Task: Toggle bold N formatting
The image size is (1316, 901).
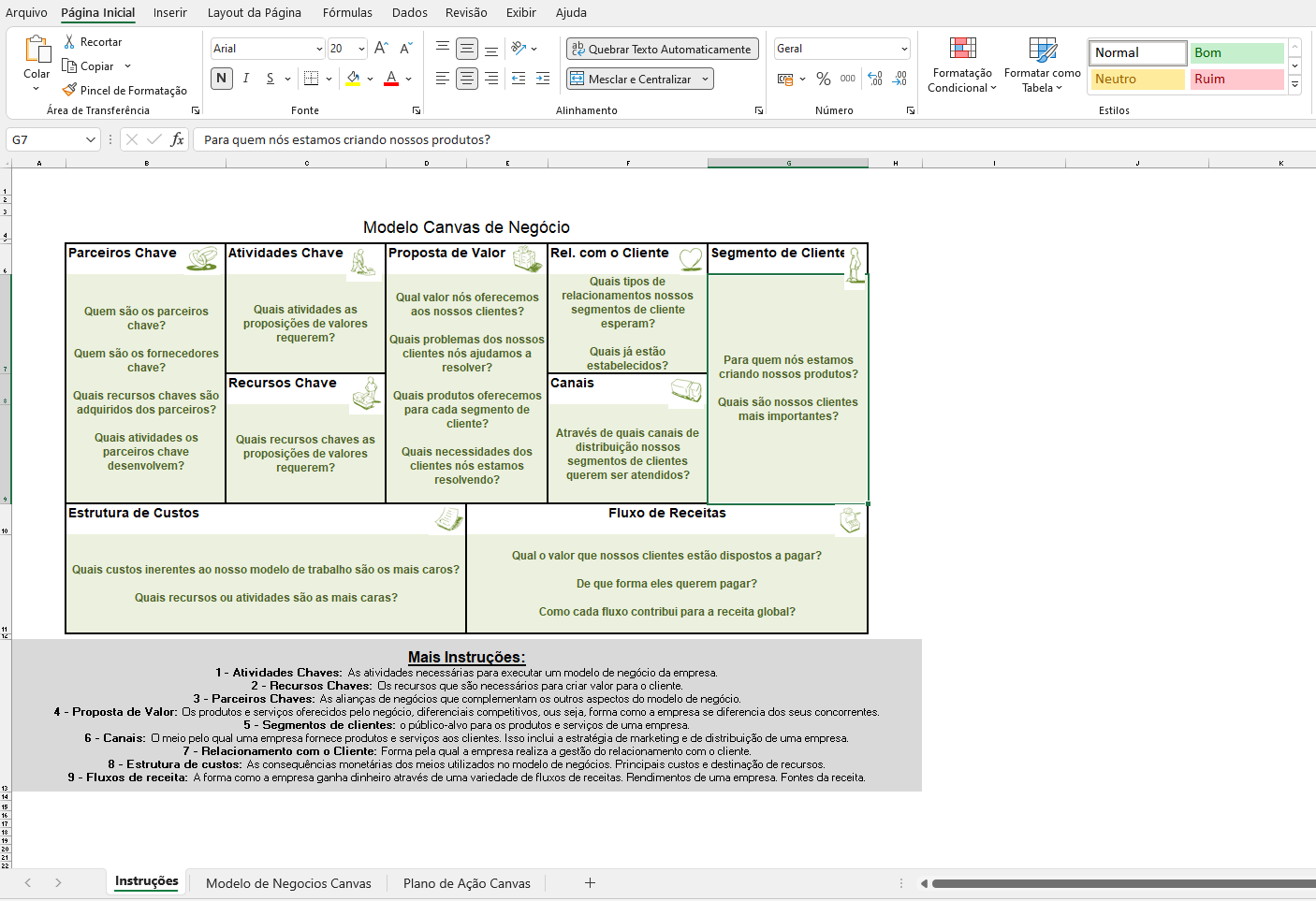Action: pyautogui.click(x=222, y=79)
